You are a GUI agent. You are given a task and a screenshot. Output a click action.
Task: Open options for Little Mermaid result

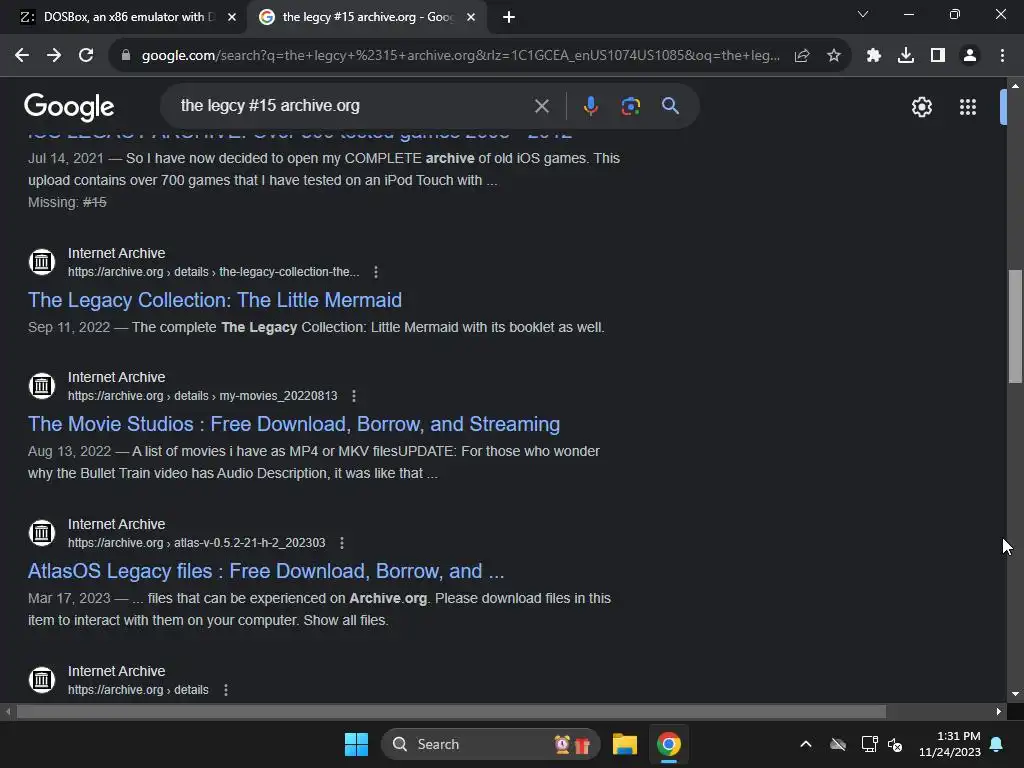click(x=376, y=272)
